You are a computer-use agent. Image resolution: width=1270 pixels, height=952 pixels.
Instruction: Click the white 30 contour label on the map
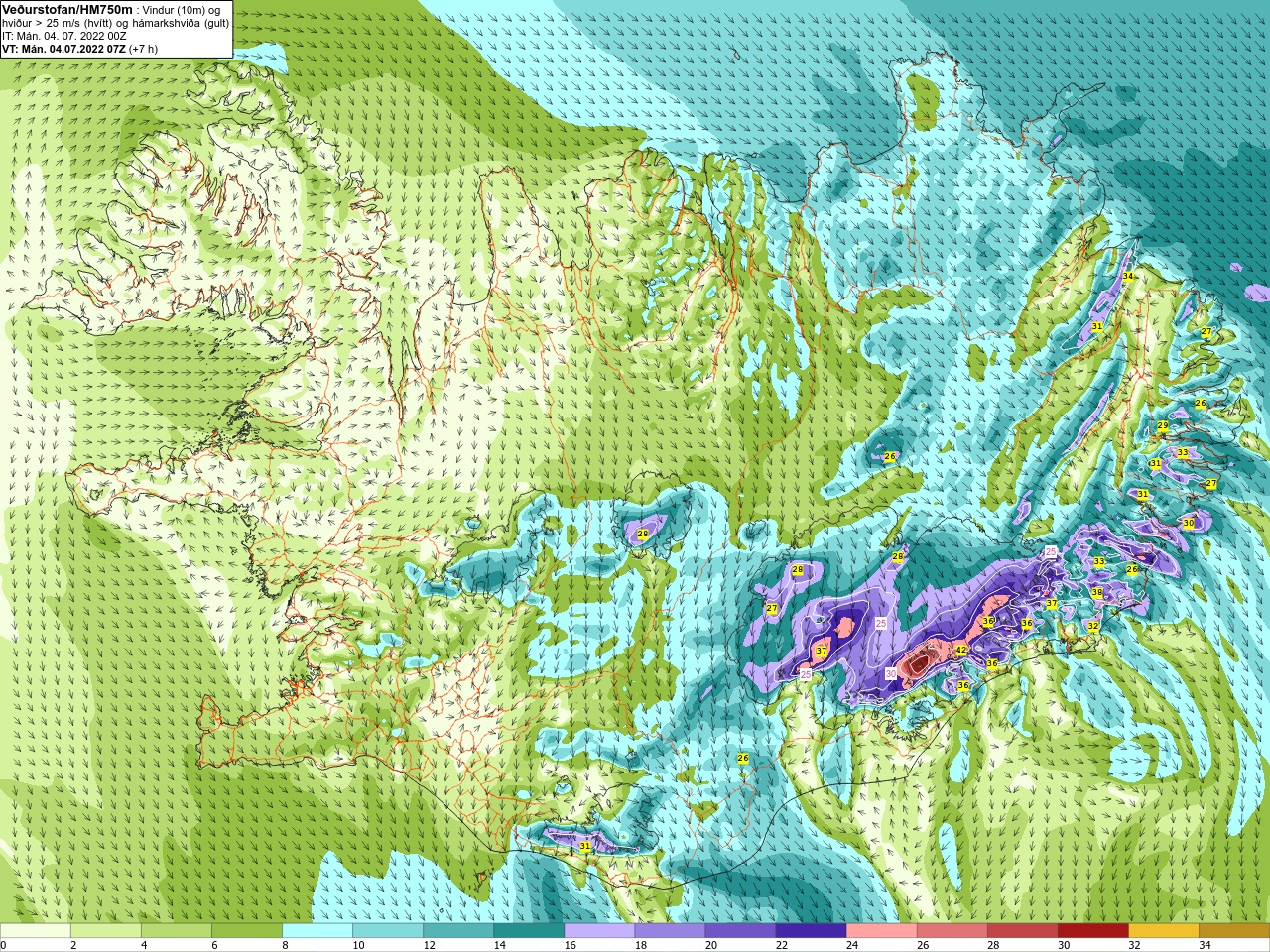pyautogui.click(x=891, y=673)
